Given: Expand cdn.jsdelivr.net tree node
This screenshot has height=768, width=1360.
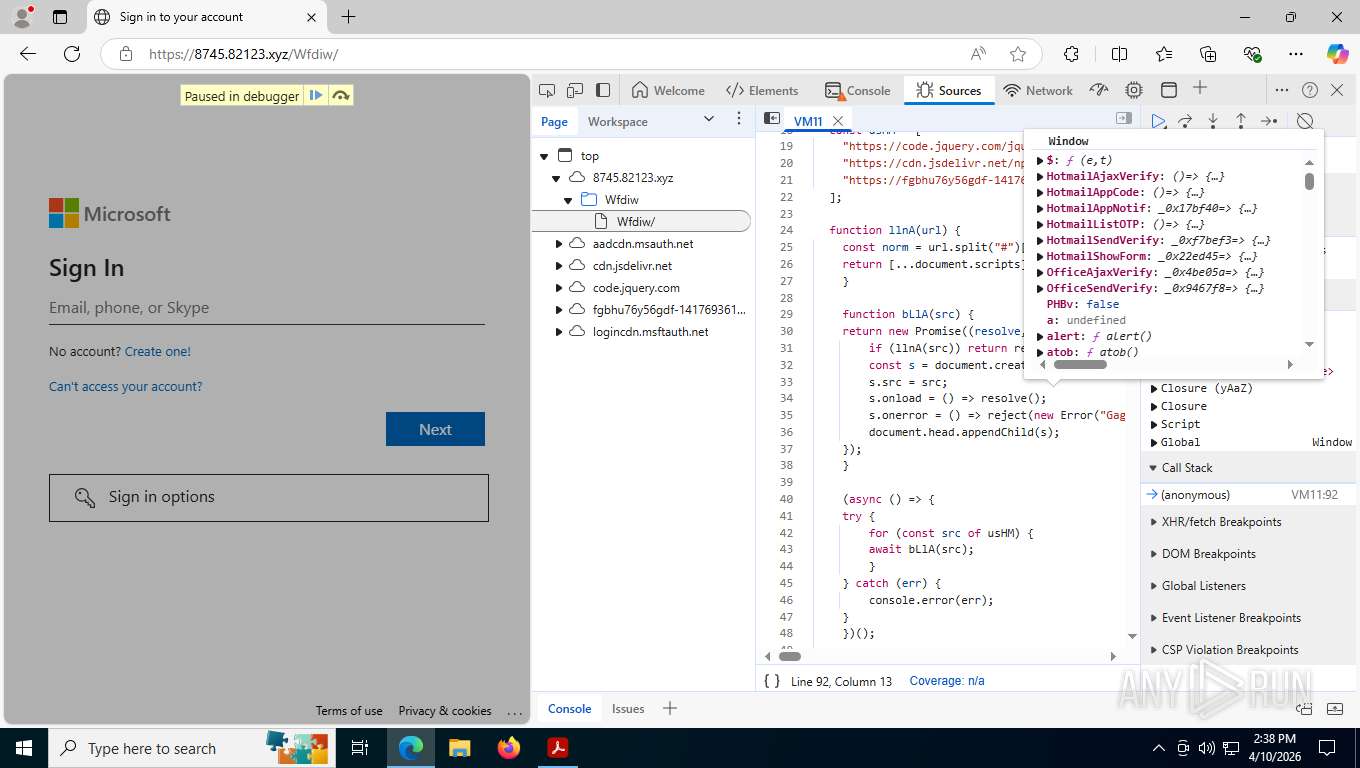Looking at the screenshot, I should tap(559, 266).
